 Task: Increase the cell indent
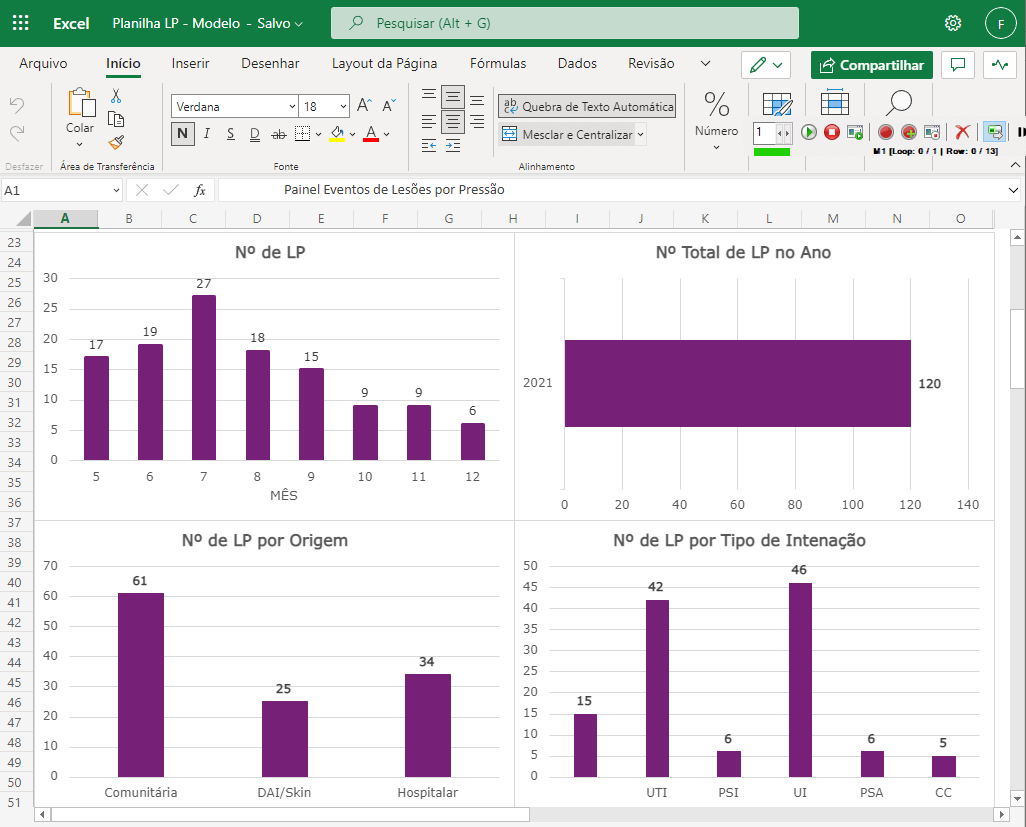click(x=453, y=145)
